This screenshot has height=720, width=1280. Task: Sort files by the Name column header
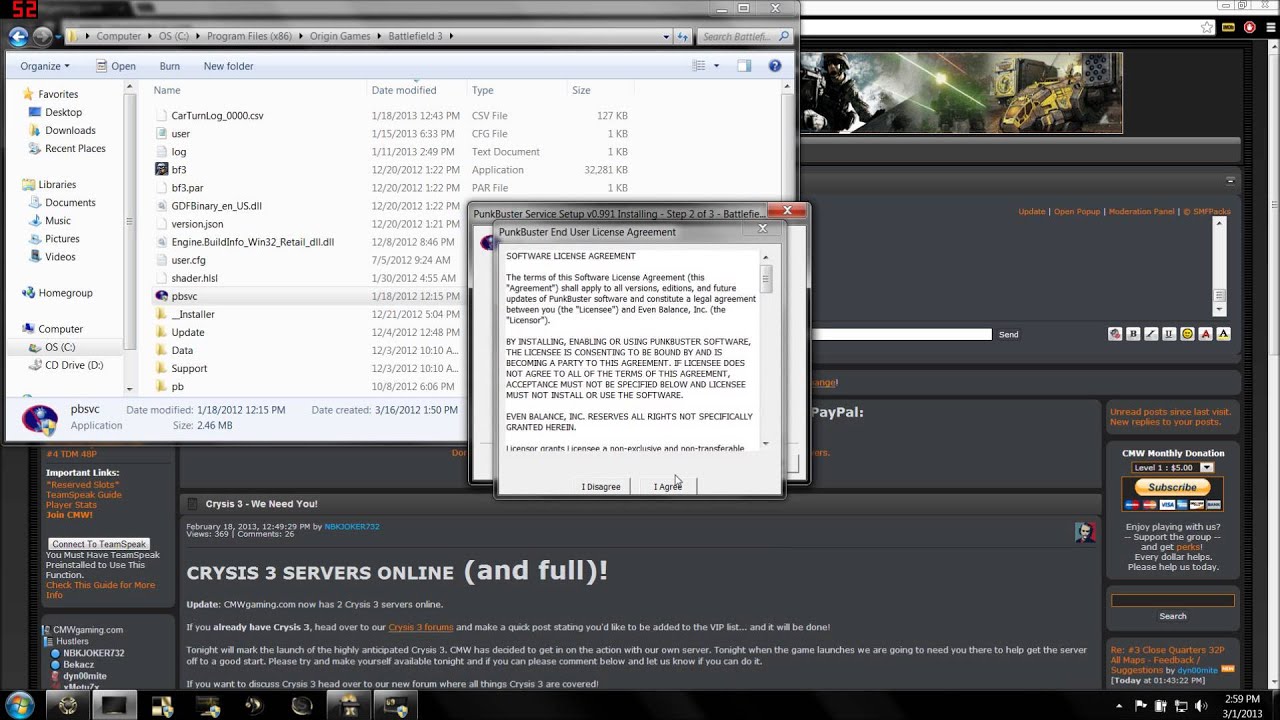click(167, 90)
